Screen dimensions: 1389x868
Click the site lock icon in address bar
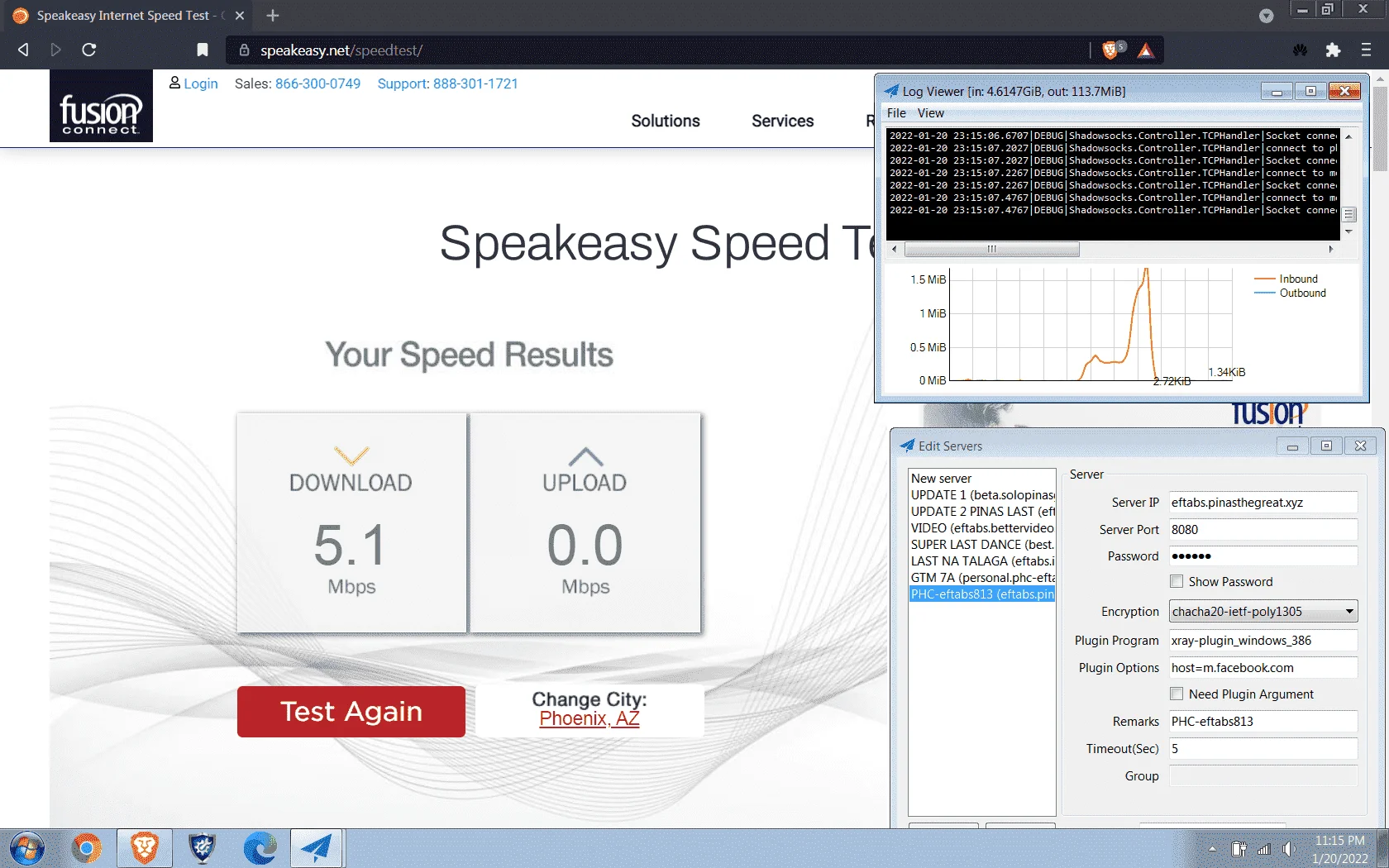pyautogui.click(x=245, y=50)
